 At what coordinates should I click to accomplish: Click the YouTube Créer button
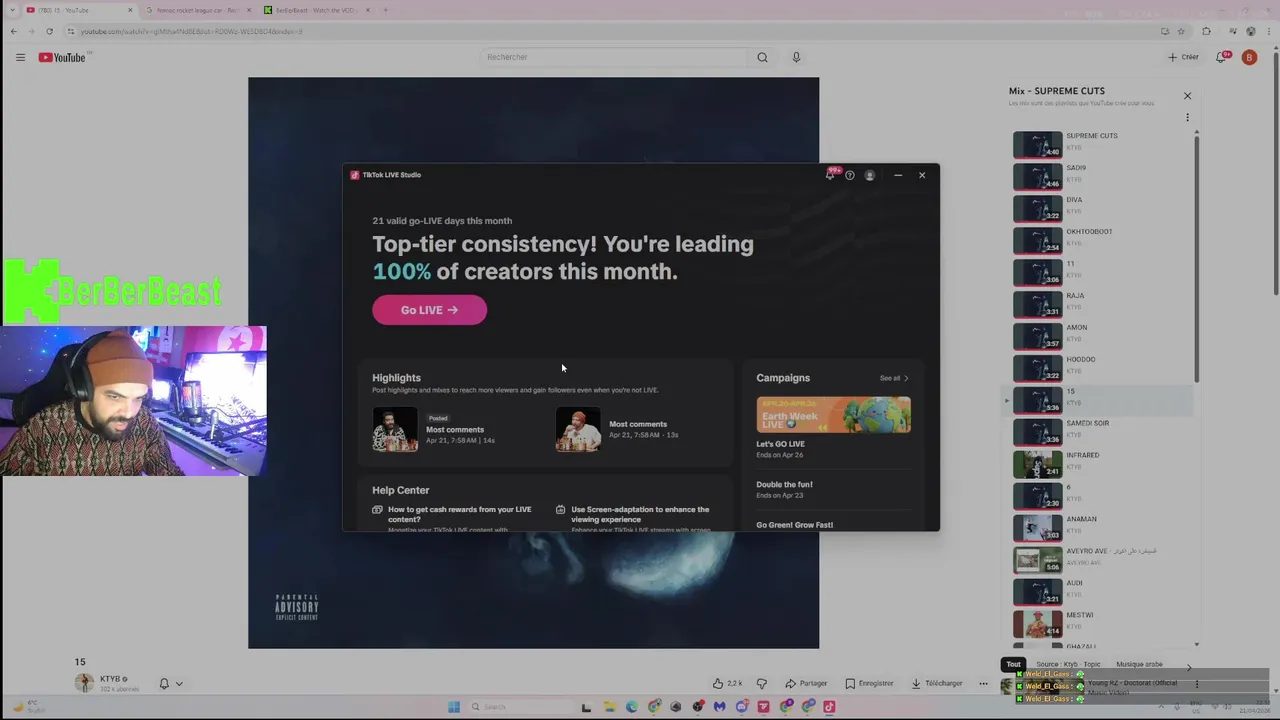1183,57
